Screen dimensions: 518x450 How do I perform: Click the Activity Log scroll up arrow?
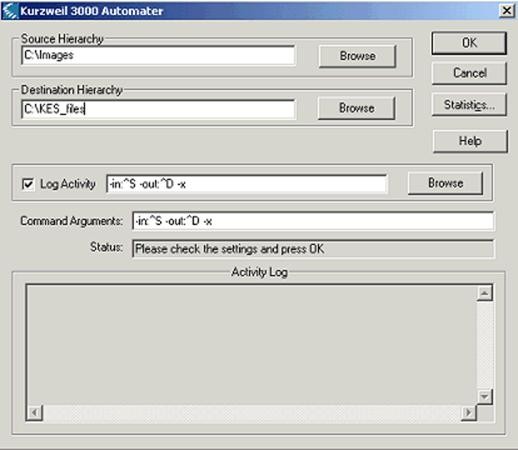point(484,293)
